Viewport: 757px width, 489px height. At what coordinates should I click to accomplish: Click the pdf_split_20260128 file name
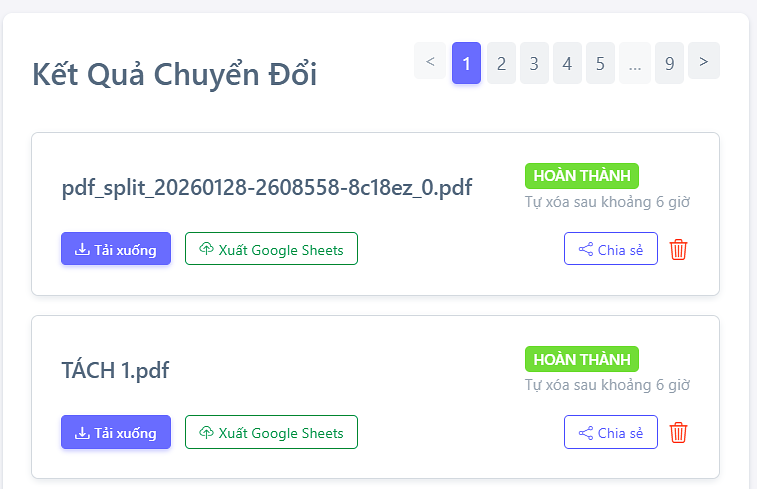click(x=267, y=187)
